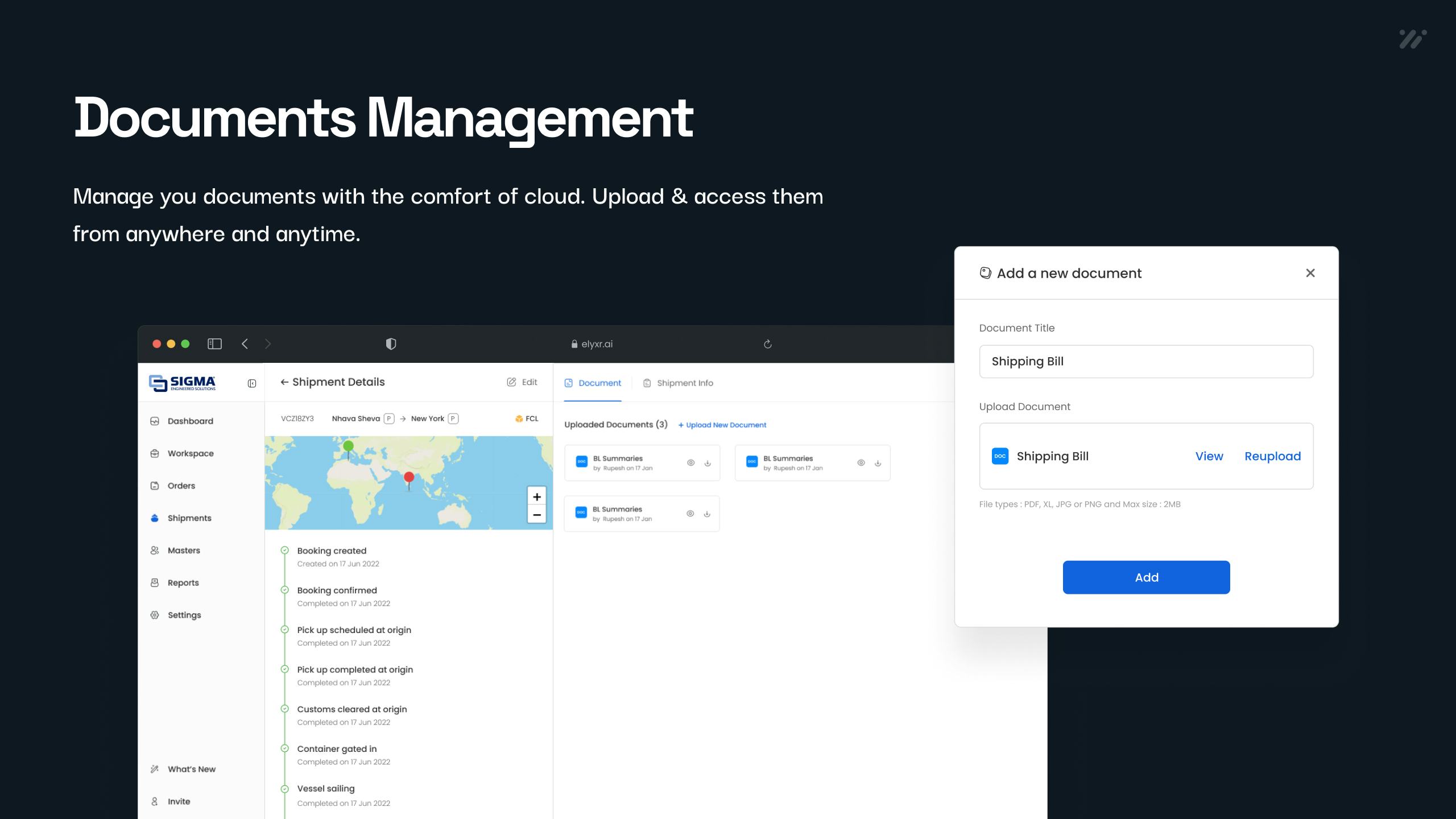This screenshot has height=819, width=1456.
Task: Preview the second BL Summaries with the eye icon
Action: [x=860, y=462]
